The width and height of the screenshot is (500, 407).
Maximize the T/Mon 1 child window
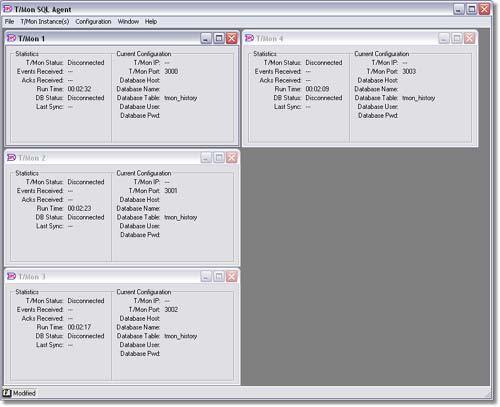(219, 39)
